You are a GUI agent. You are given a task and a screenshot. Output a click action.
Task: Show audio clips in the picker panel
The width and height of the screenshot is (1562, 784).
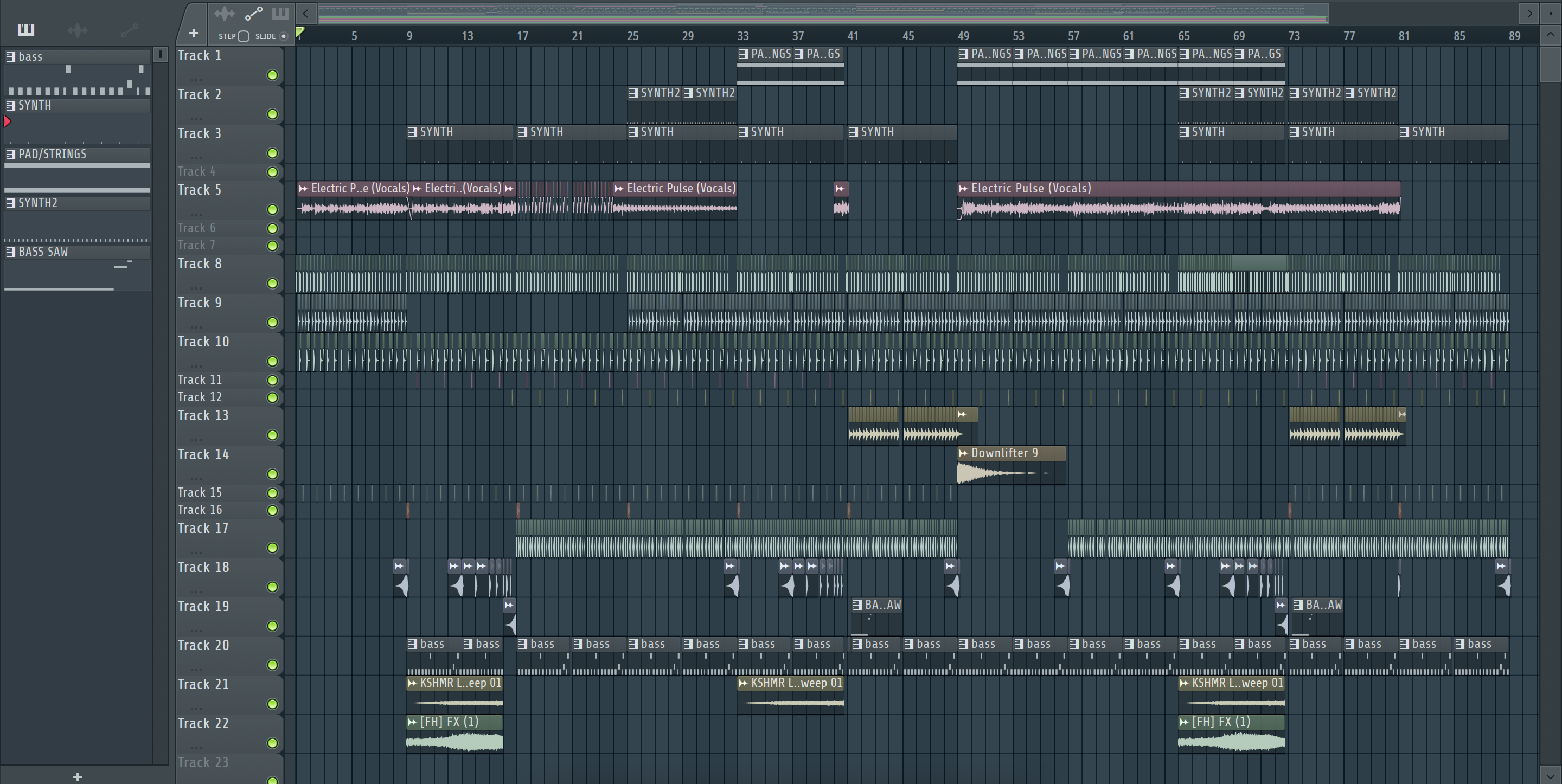tap(78, 30)
